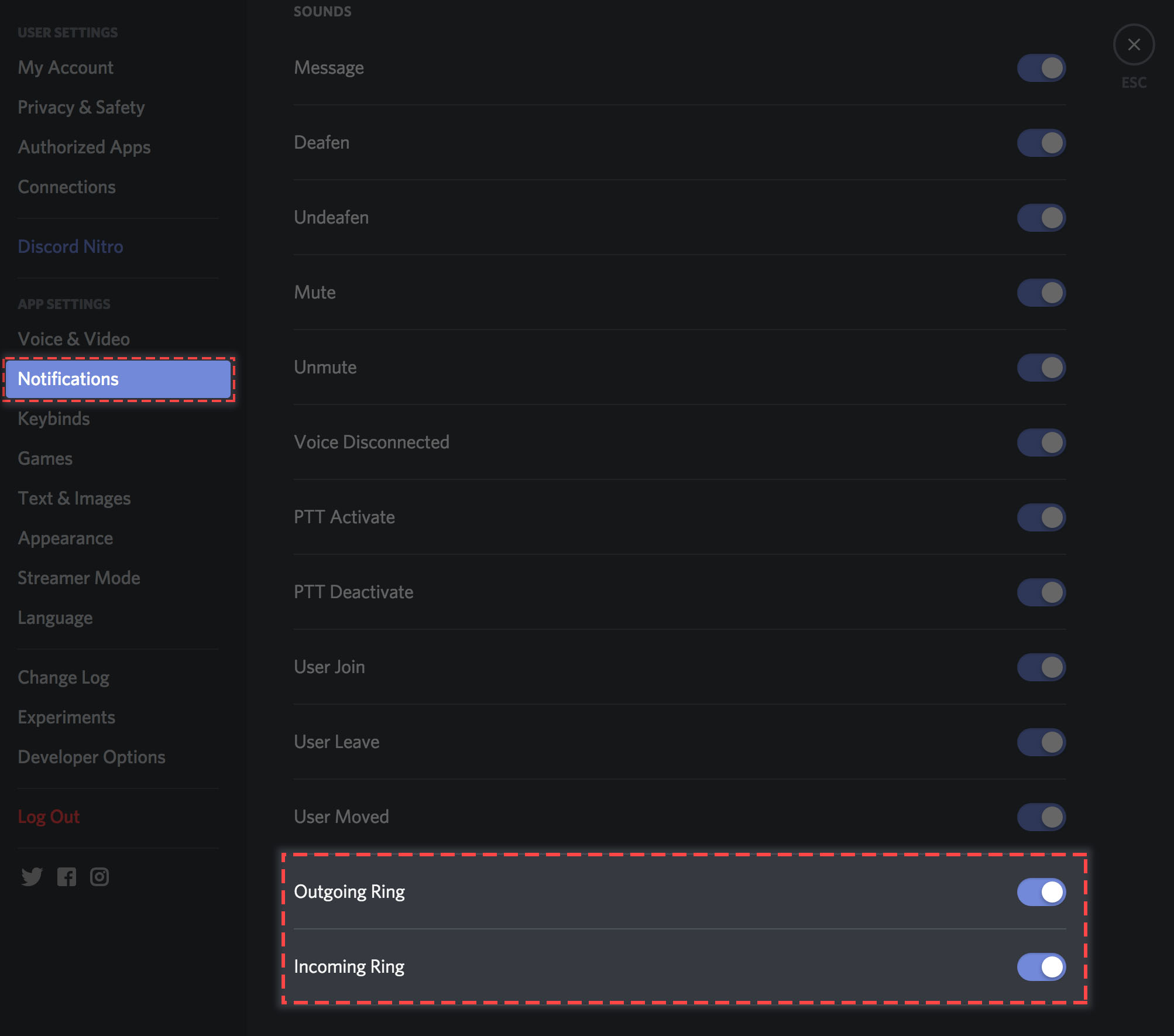This screenshot has width=1174, height=1036.
Task: Disable the User Join sound
Action: point(1041,666)
